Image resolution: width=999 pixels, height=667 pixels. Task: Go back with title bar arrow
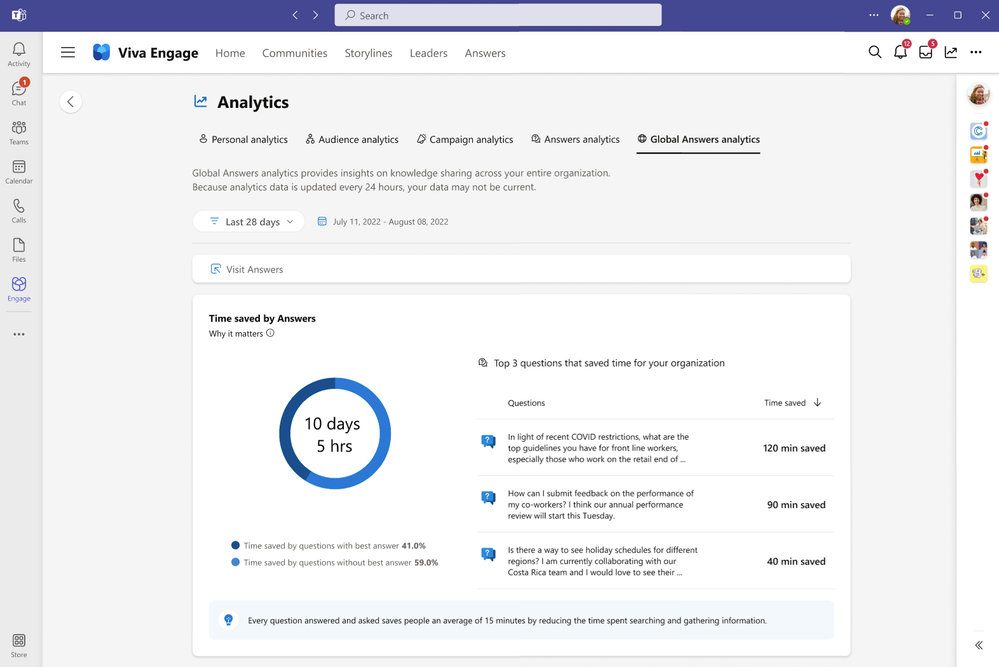(295, 15)
